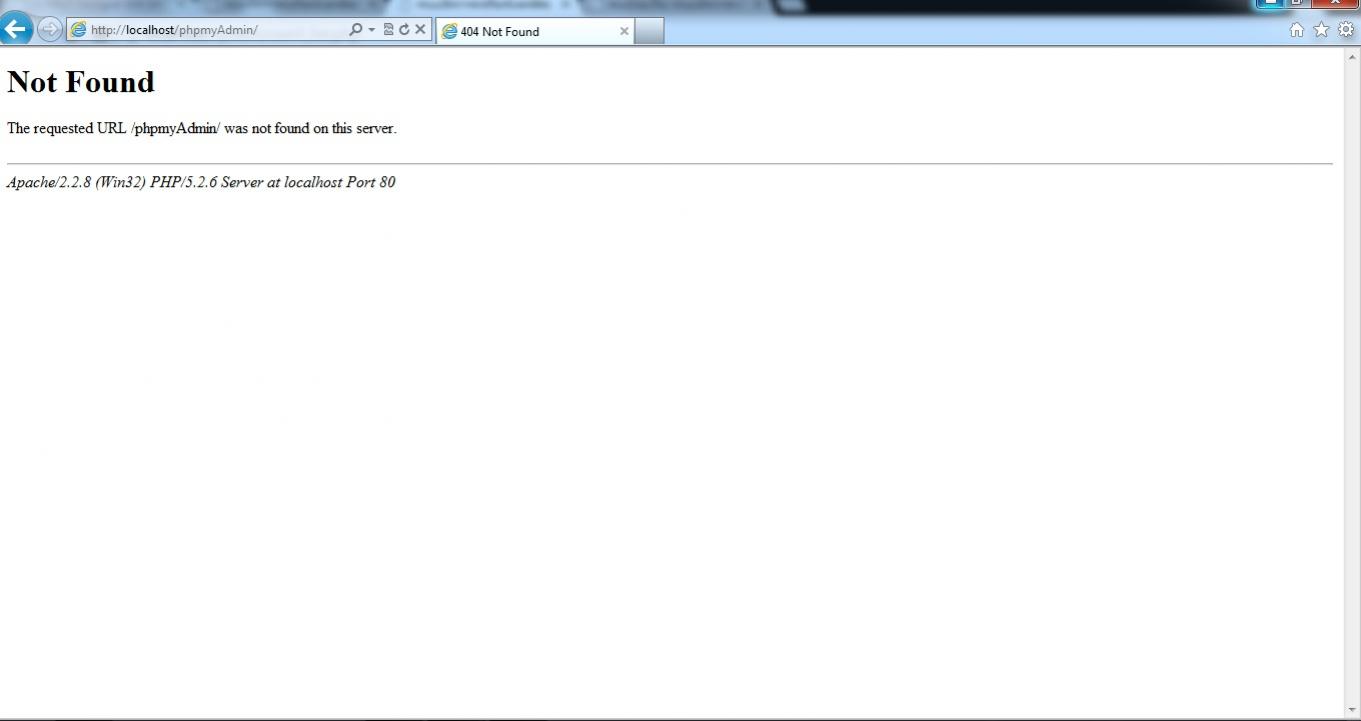Go to Home page via house icon
The width and height of the screenshot is (1361, 721).
pos(1297,30)
